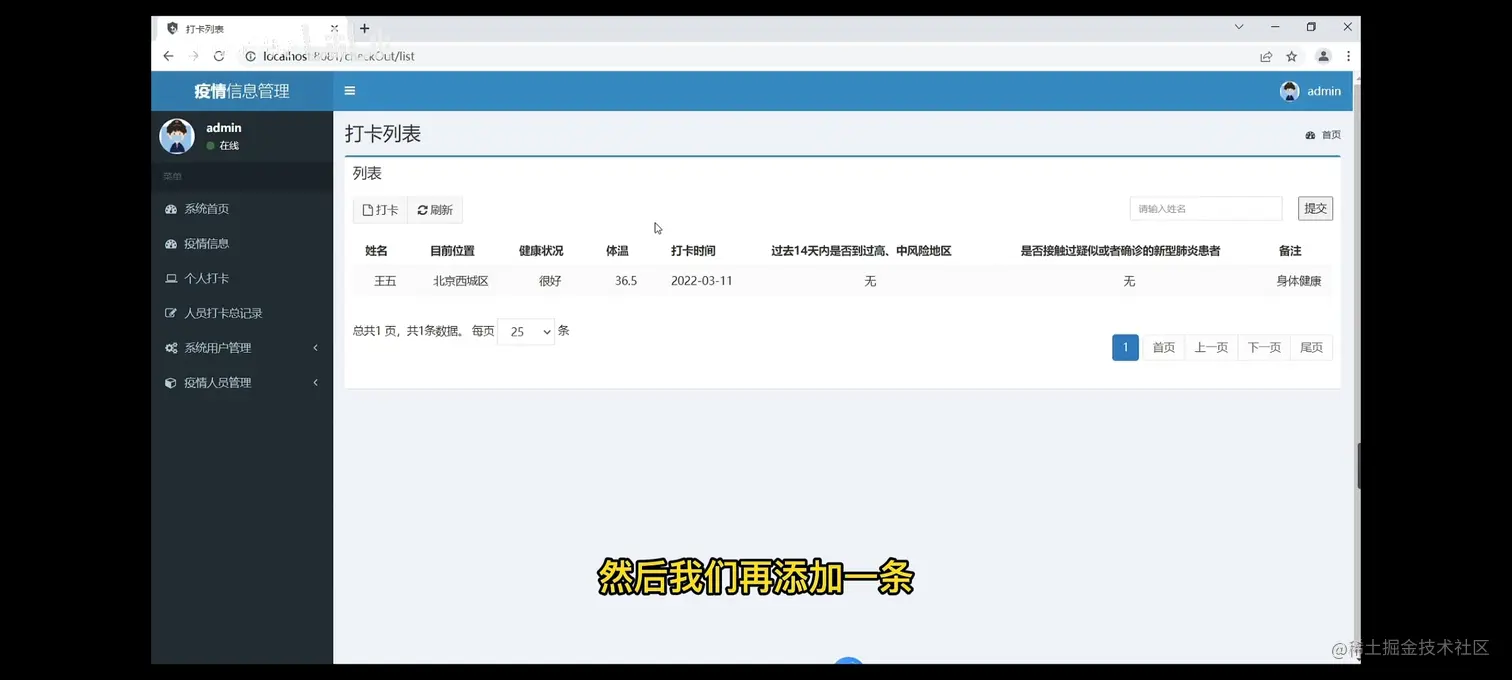The width and height of the screenshot is (1512, 680).
Task: Click the 疫情信息管理 logo title
Action: point(242,91)
